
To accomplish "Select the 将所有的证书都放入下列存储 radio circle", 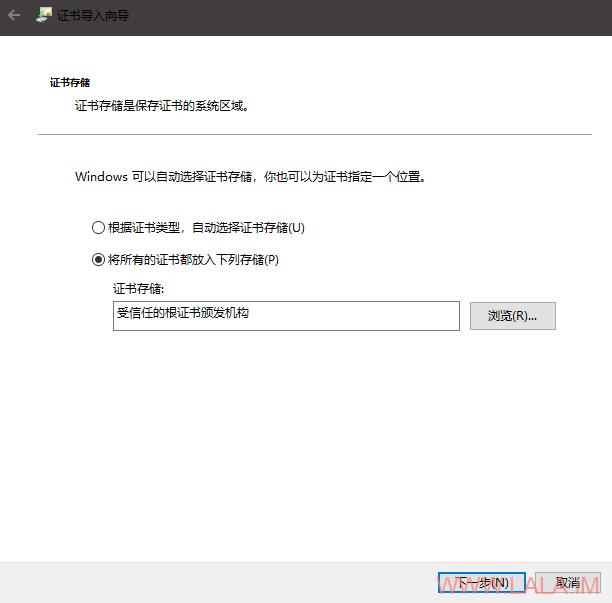I will coord(98,260).
